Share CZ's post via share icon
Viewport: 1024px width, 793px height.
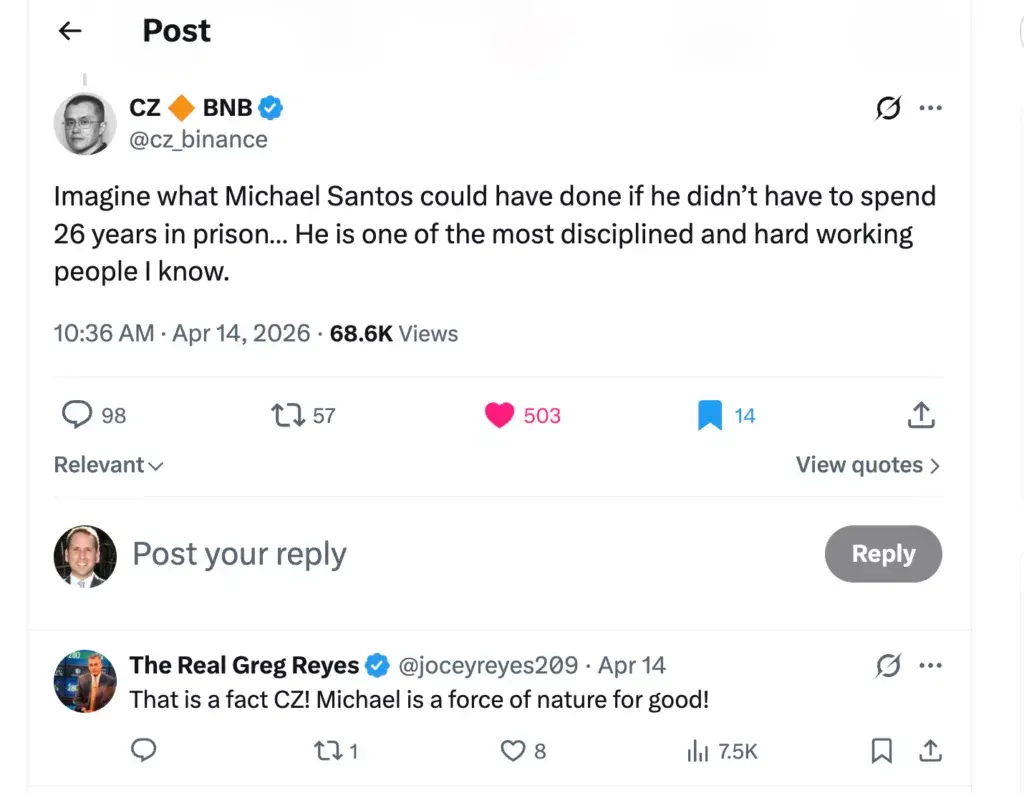[921, 414]
